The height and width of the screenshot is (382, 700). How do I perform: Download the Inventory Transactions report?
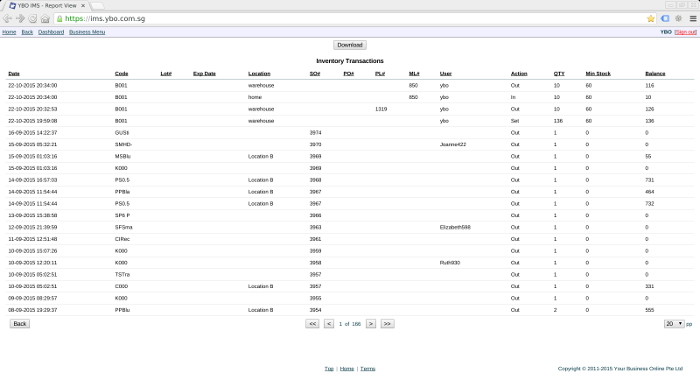point(350,45)
